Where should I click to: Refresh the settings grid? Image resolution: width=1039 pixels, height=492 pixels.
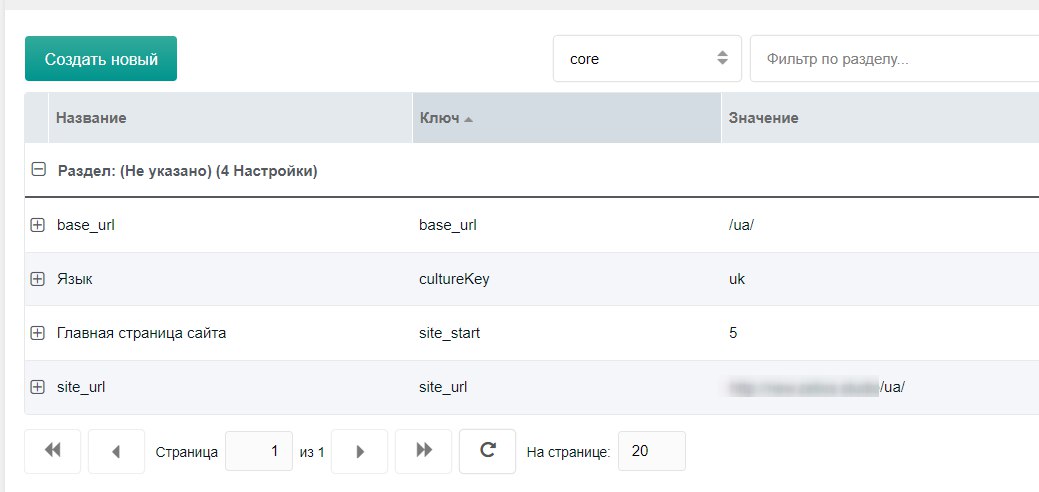tap(488, 451)
